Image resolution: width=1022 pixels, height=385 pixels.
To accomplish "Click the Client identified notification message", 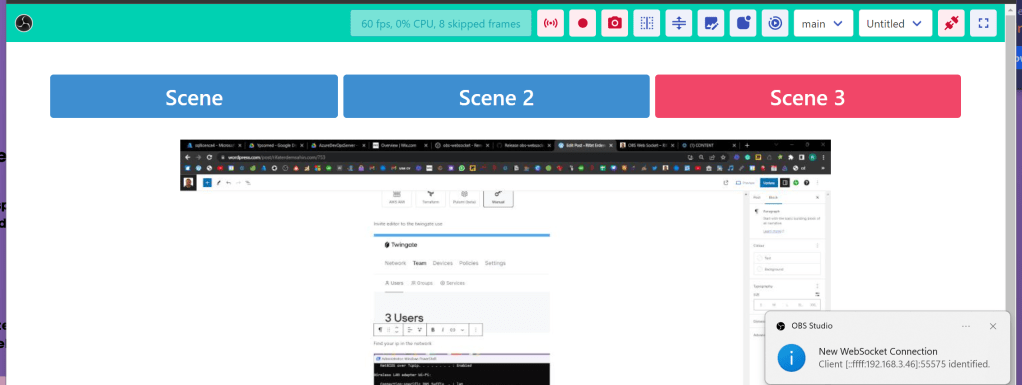I will click(904, 364).
